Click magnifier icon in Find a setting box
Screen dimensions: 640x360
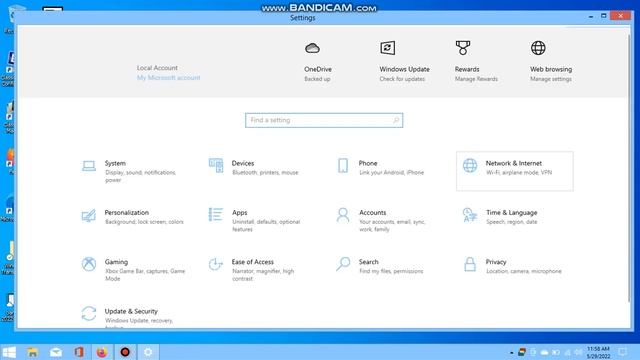coord(396,120)
